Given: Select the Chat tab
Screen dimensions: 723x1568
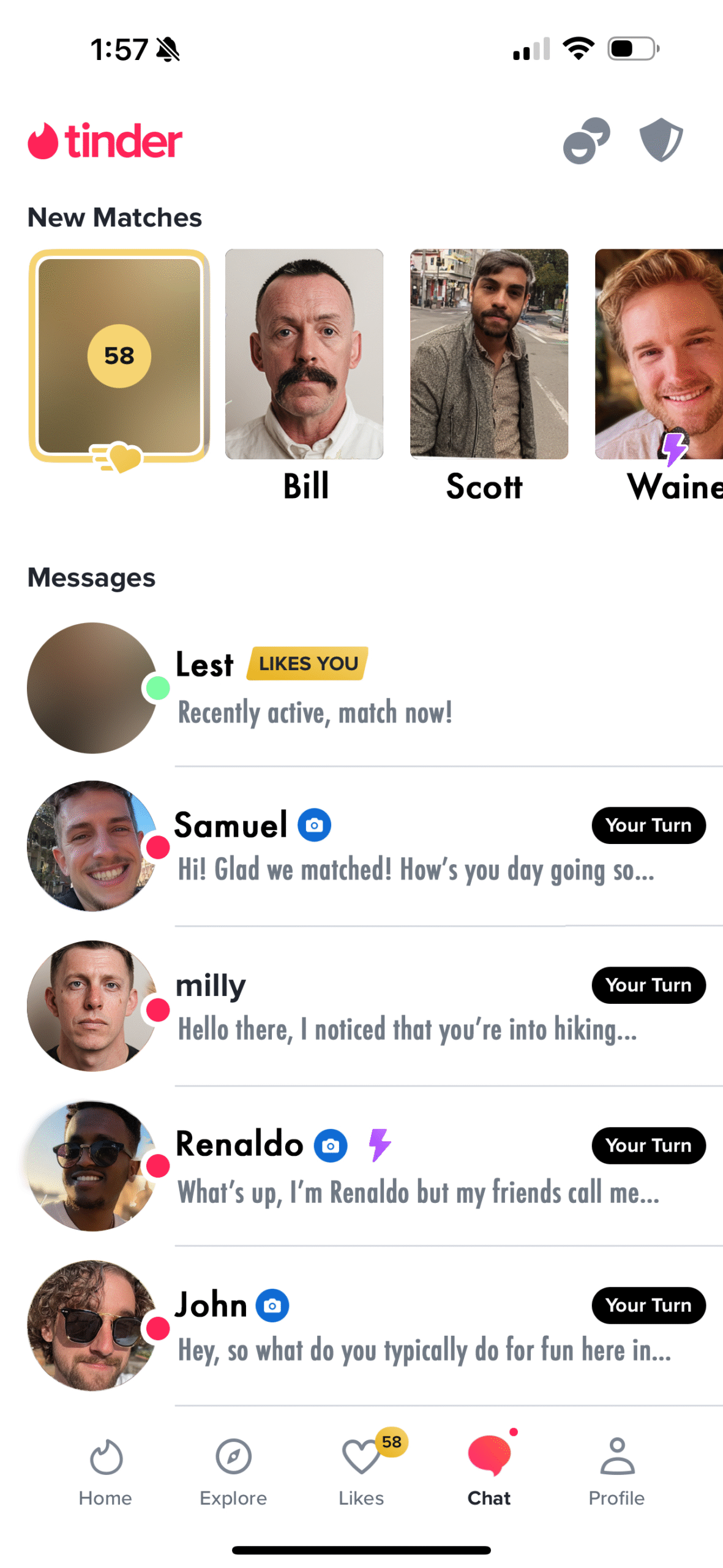Looking at the screenshot, I should (x=489, y=1471).
